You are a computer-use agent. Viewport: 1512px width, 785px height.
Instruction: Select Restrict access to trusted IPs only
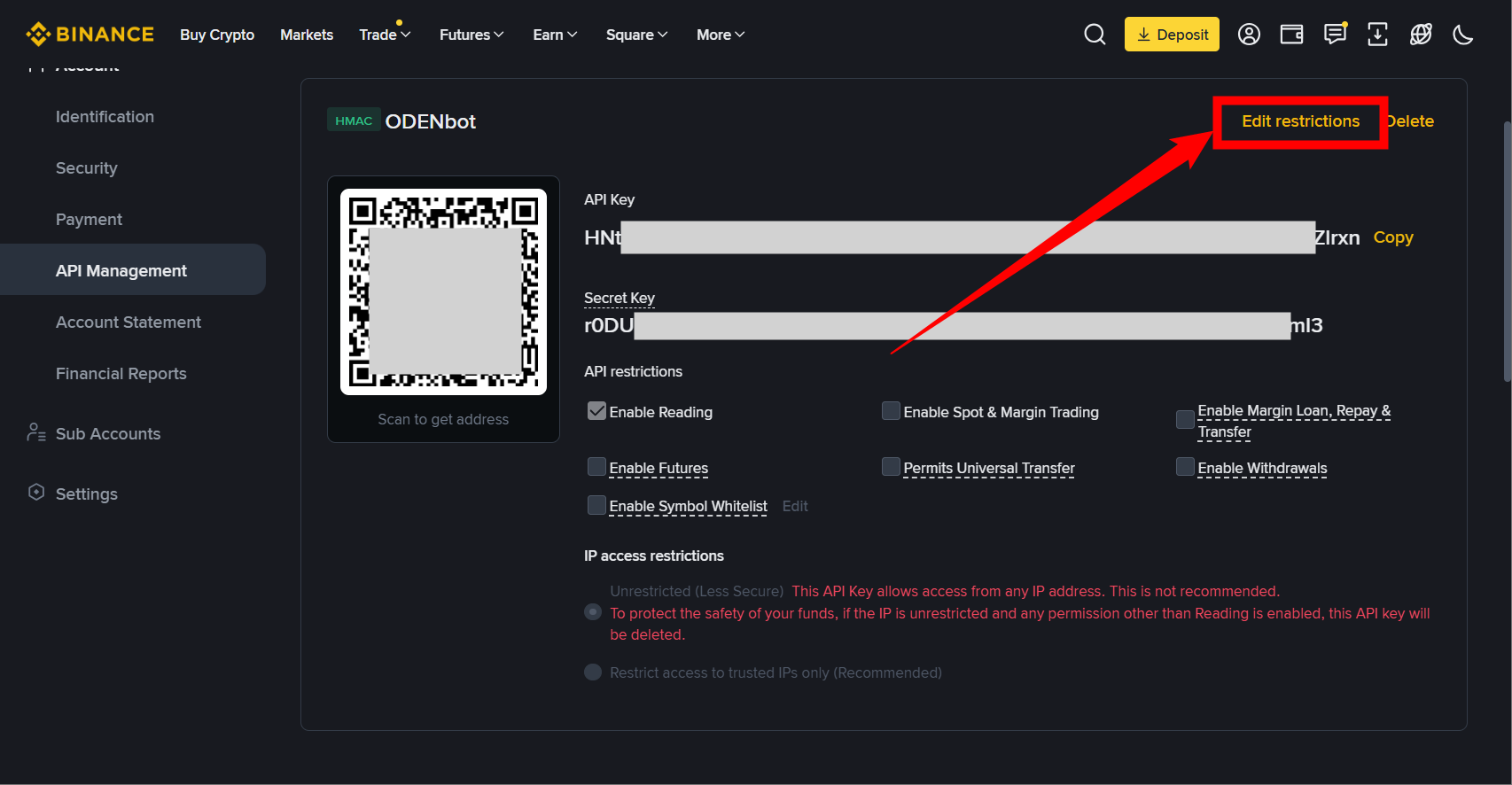point(593,672)
